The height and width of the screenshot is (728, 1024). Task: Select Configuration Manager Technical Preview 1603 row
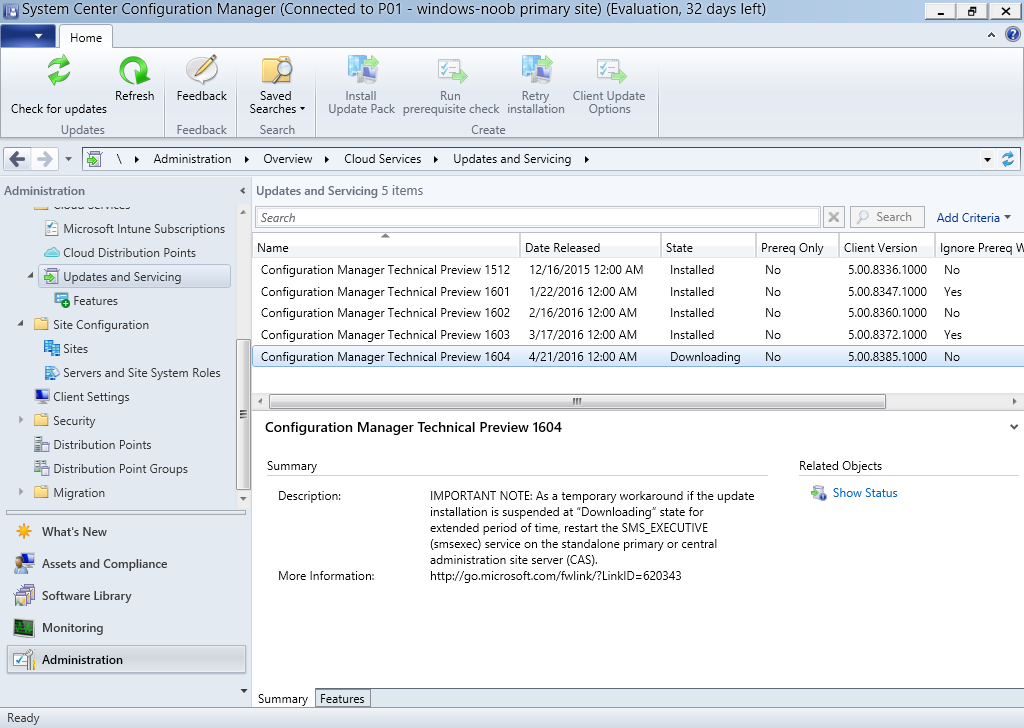tap(638, 335)
